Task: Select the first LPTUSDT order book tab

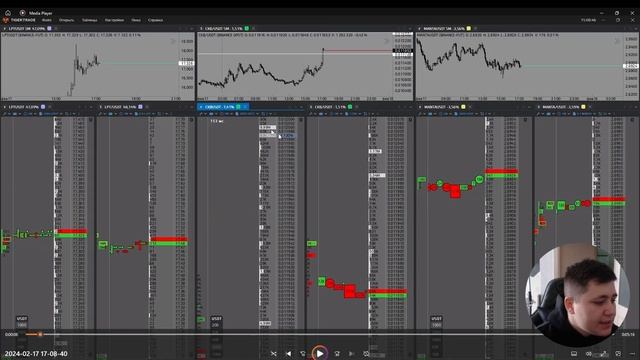Action: coord(24,107)
